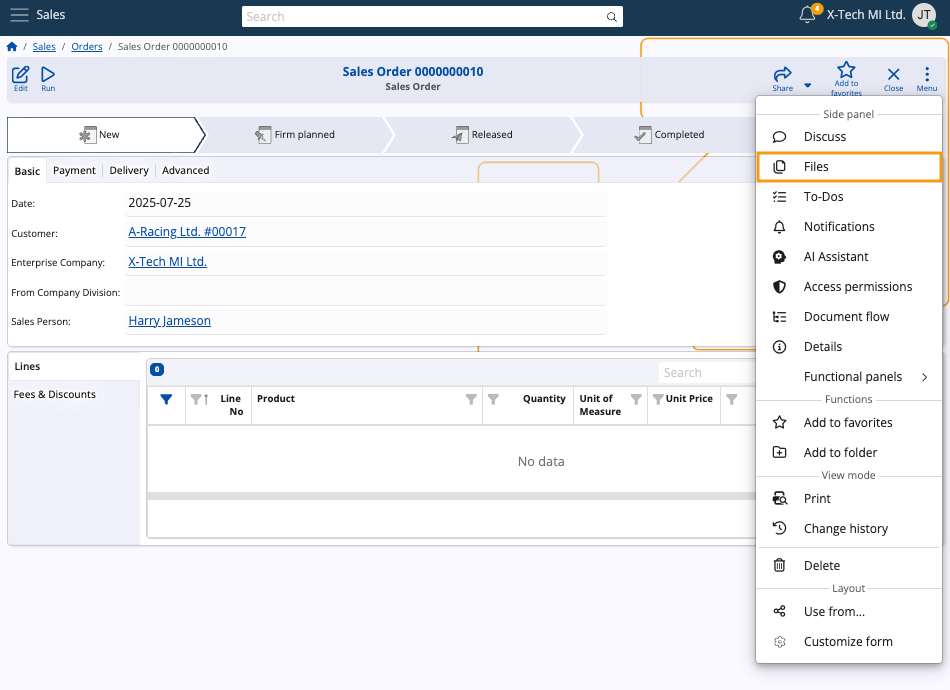Viewport: 950px width, 690px height.
Task: Switch to the Payment tab
Action: pos(74,171)
